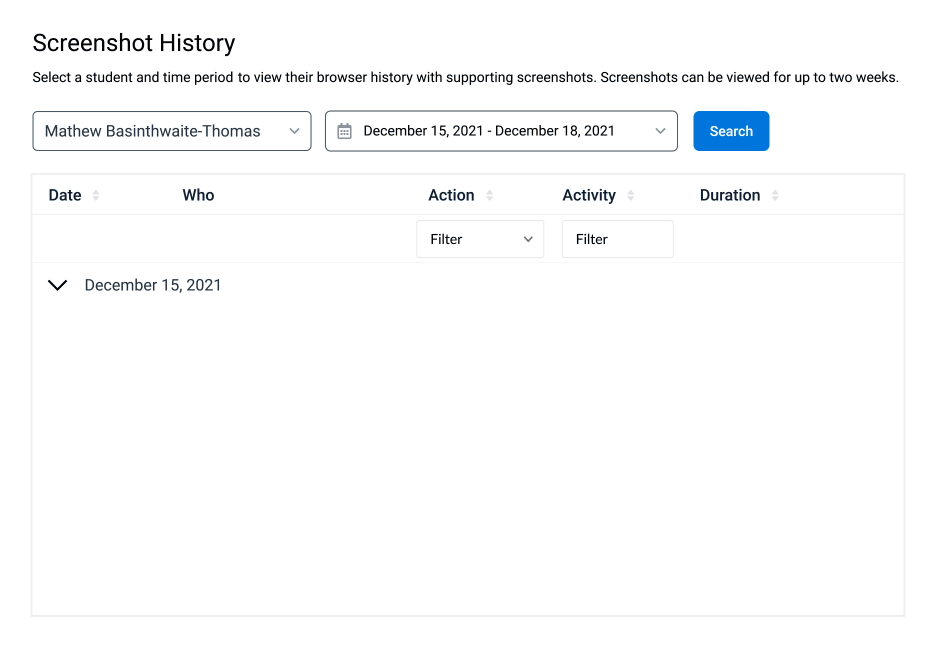Sort by the Activity column header
Screen dimensions: 936x645
point(589,195)
